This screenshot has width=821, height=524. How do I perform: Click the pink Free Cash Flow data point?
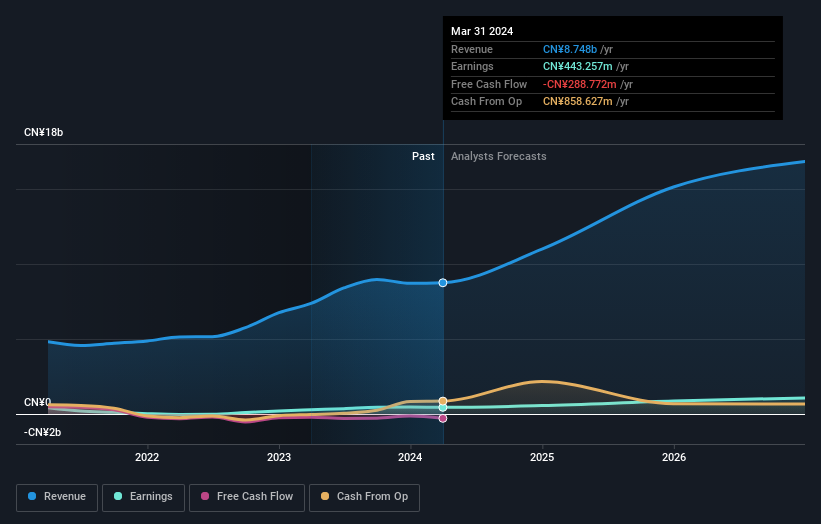443,418
